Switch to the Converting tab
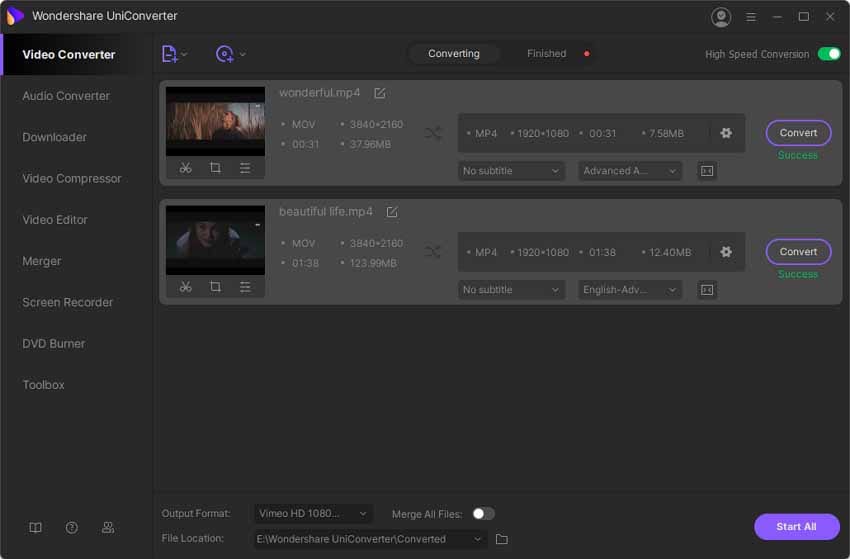This screenshot has width=850, height=559. pos(454,54)
